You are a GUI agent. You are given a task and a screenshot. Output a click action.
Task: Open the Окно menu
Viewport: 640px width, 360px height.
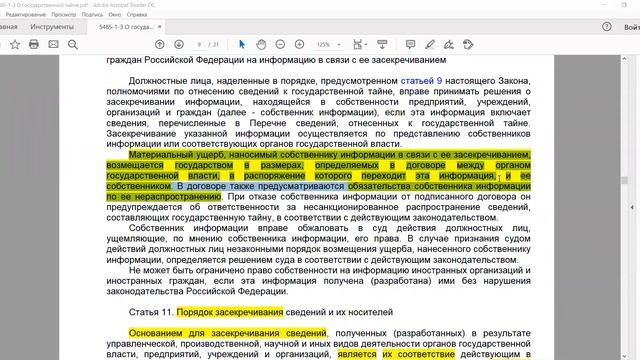115,14
